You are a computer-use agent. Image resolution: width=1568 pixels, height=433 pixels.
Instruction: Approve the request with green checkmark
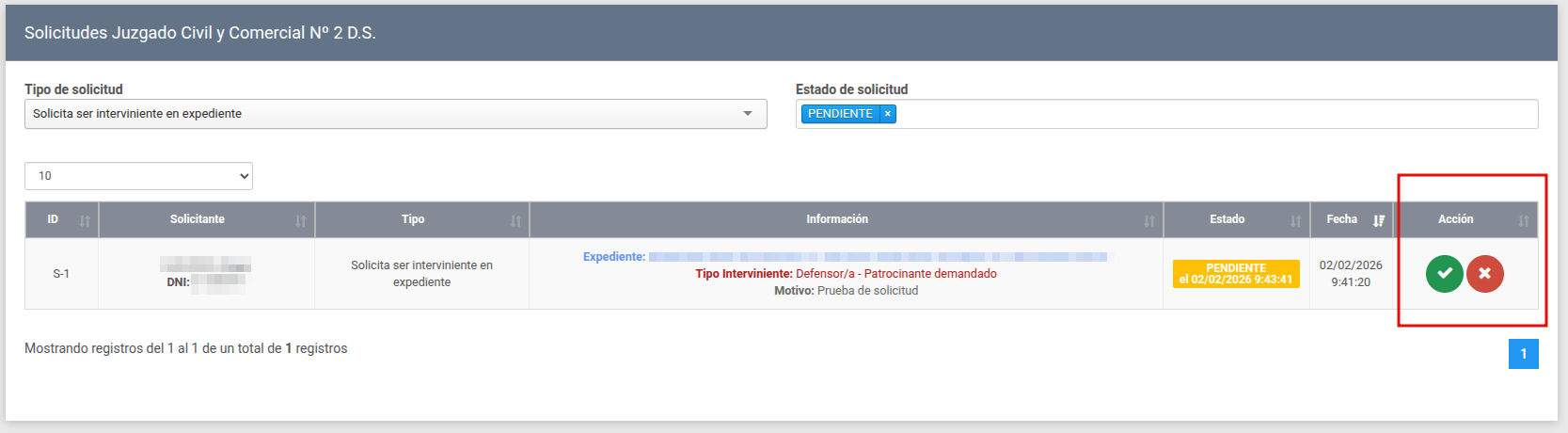(1444, 274)
